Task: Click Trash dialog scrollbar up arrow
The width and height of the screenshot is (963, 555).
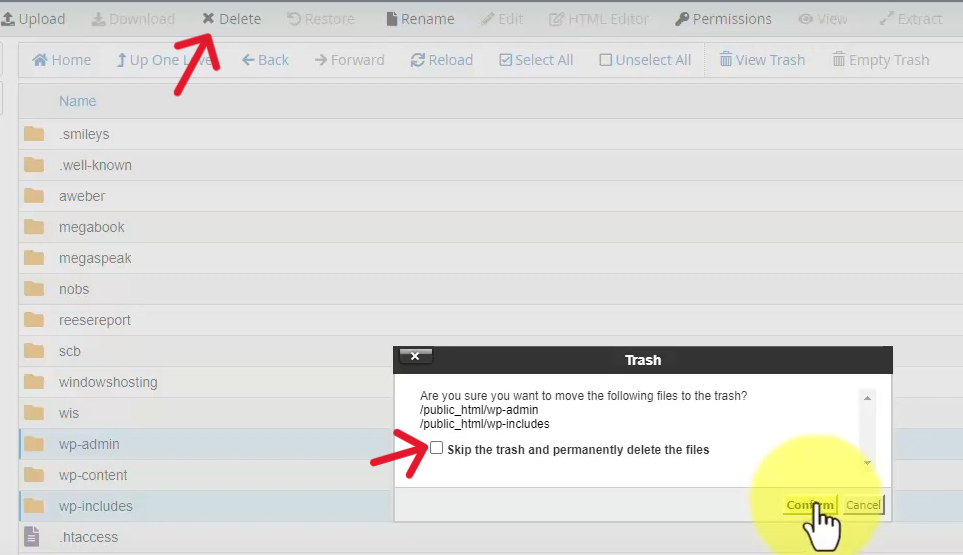Action: point(867,398)
